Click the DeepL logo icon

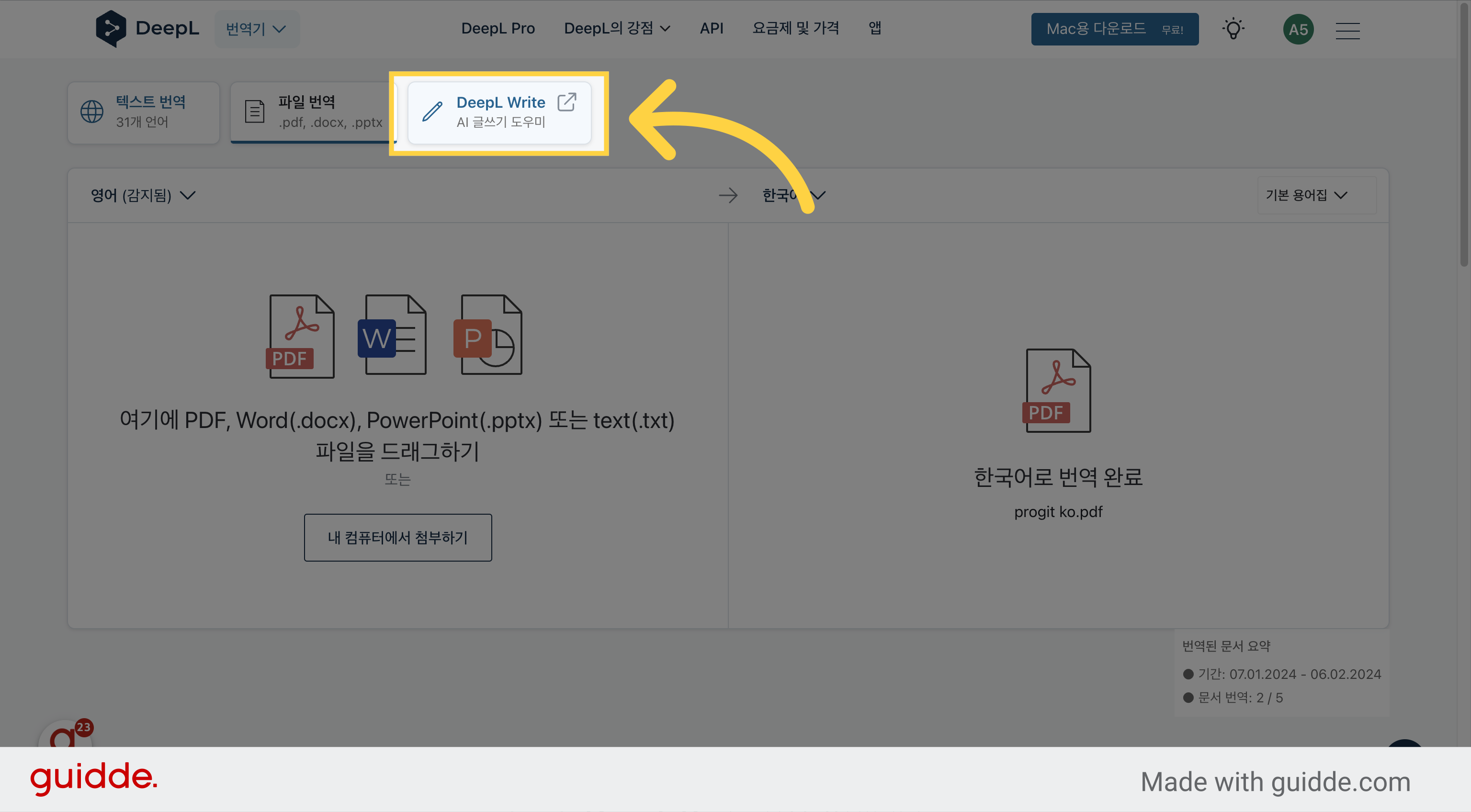tap(111, 29)
